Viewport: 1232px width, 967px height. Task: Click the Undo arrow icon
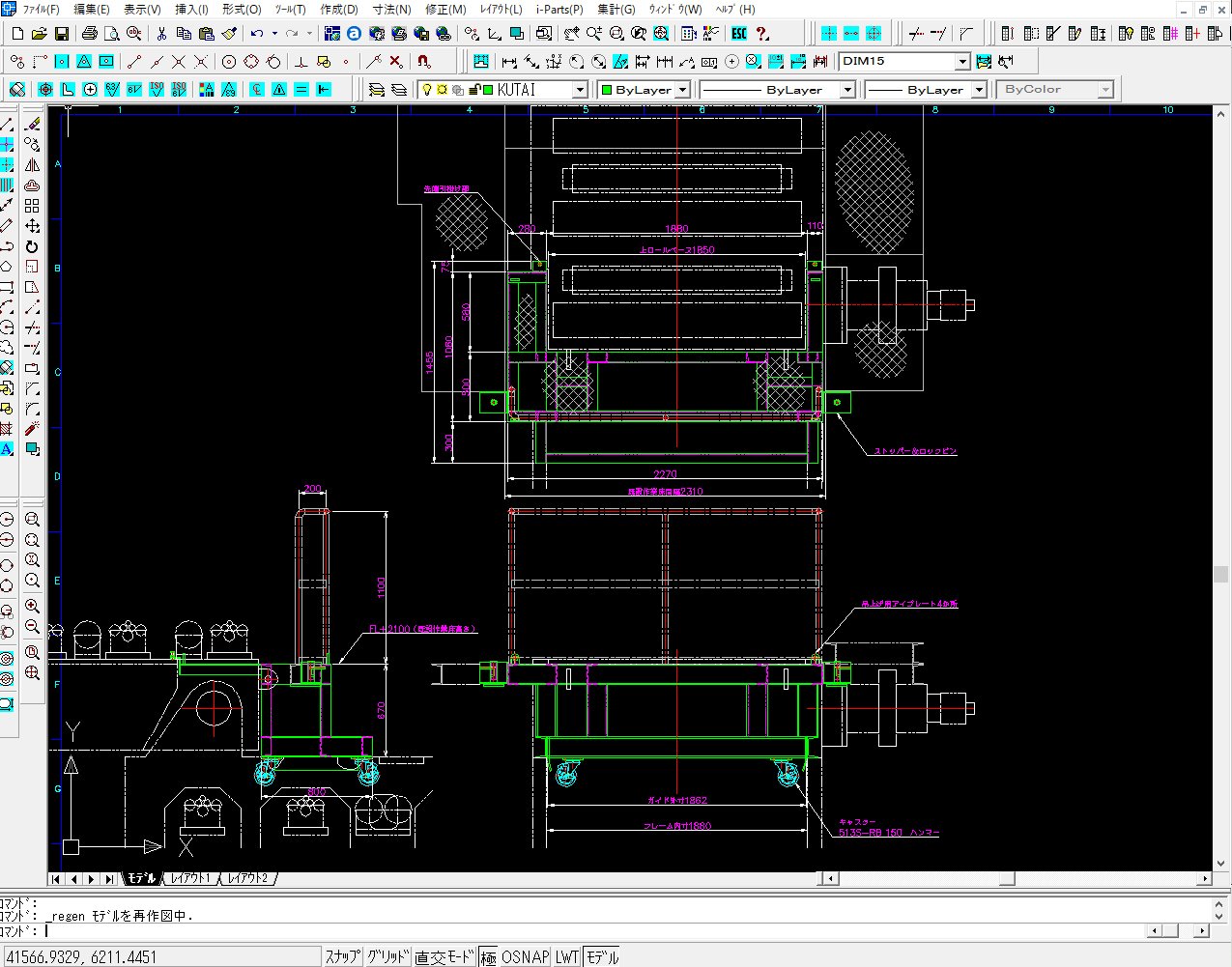click(256, 34)
